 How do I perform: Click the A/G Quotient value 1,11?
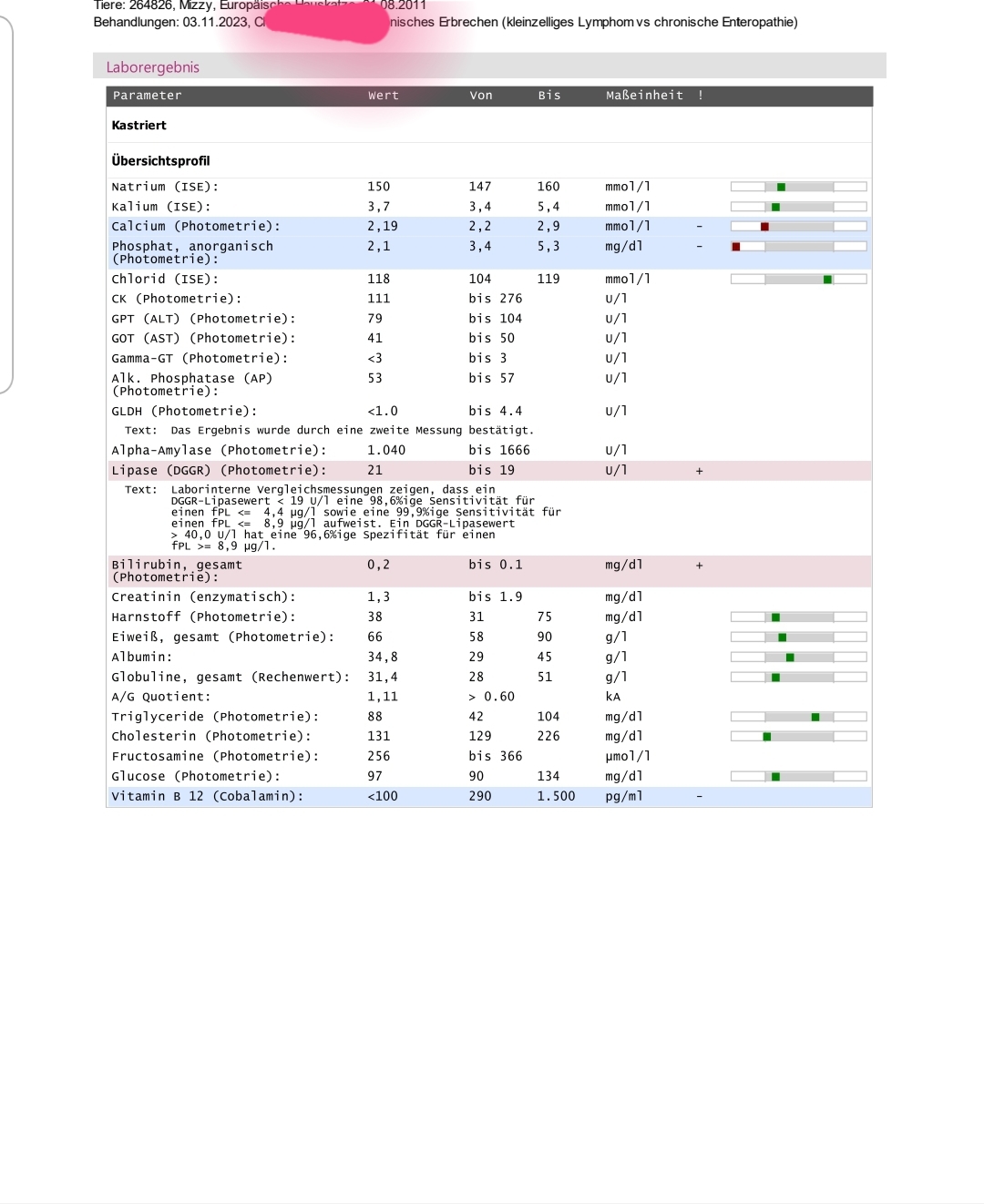coord(383,697)
